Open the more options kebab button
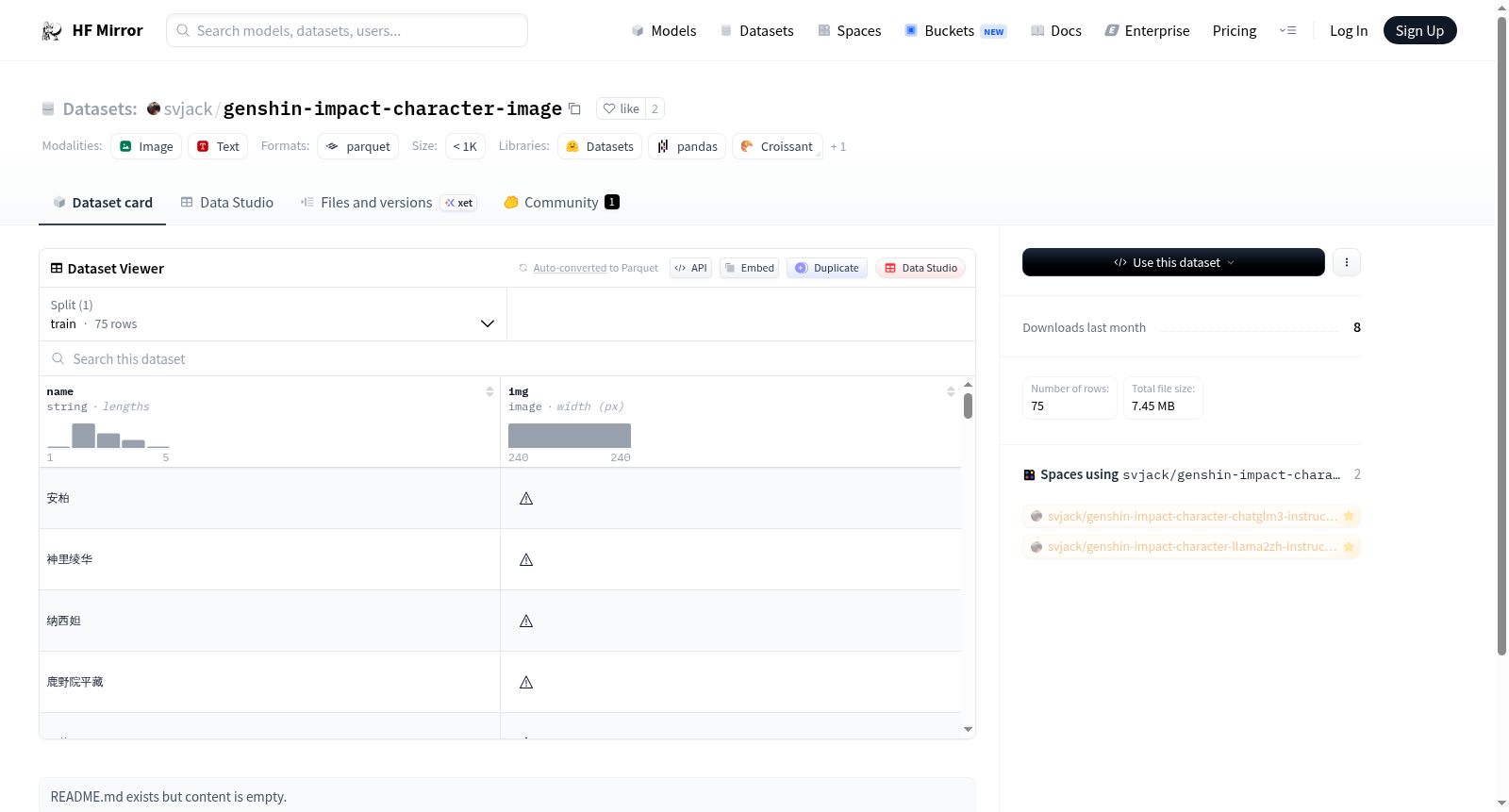The width and height of the screenshot is (1509, 812). (1347, 262)
